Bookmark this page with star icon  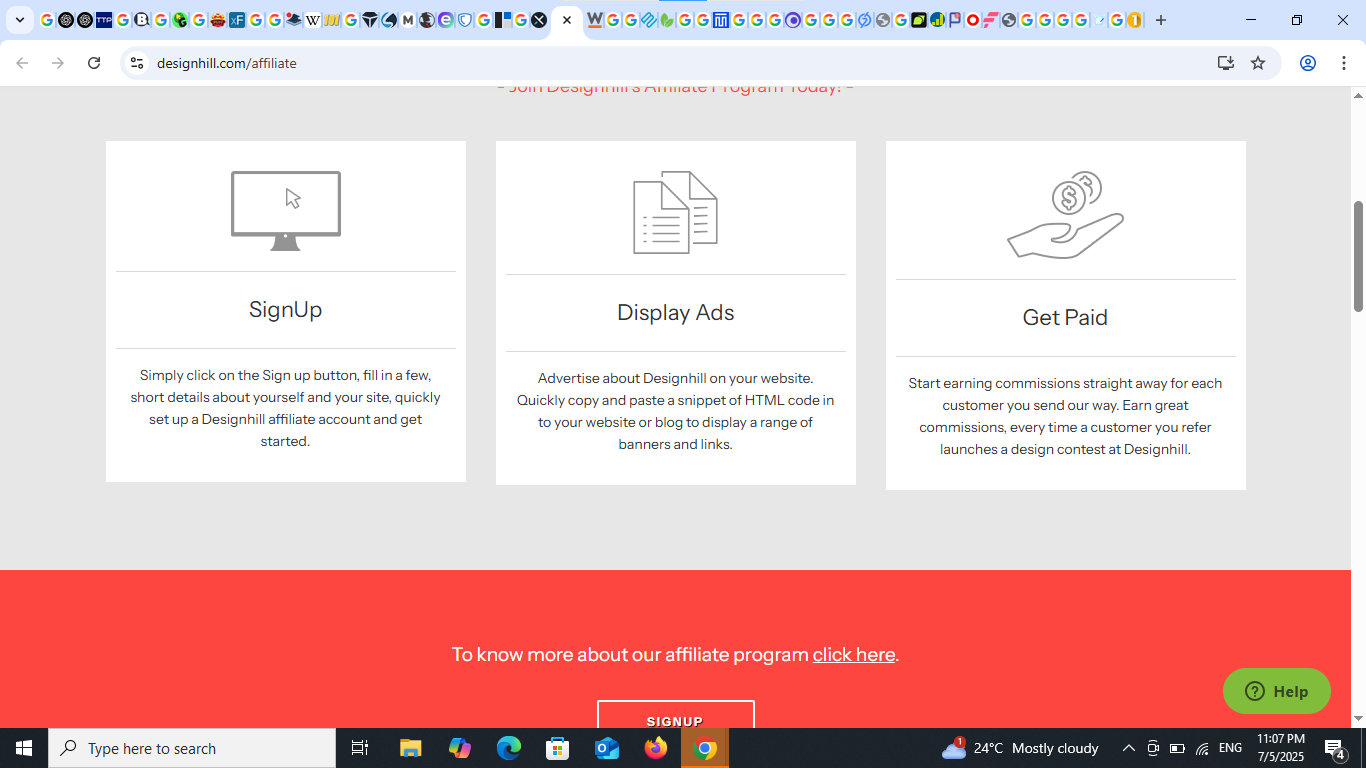(x=1258, y=63)
